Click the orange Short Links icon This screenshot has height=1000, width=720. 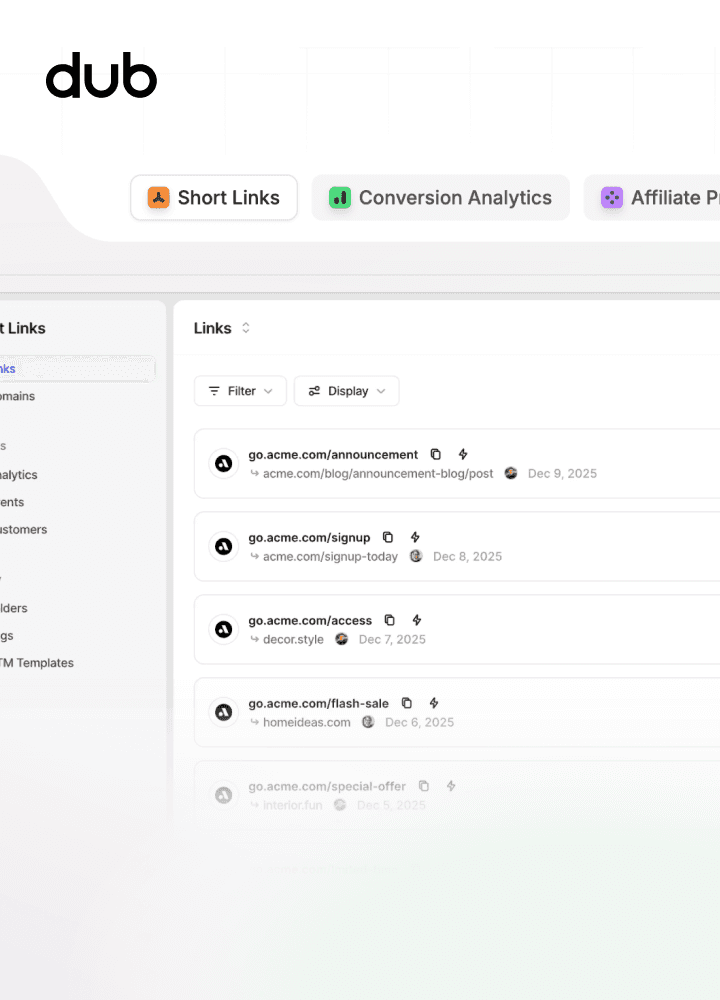158,198
